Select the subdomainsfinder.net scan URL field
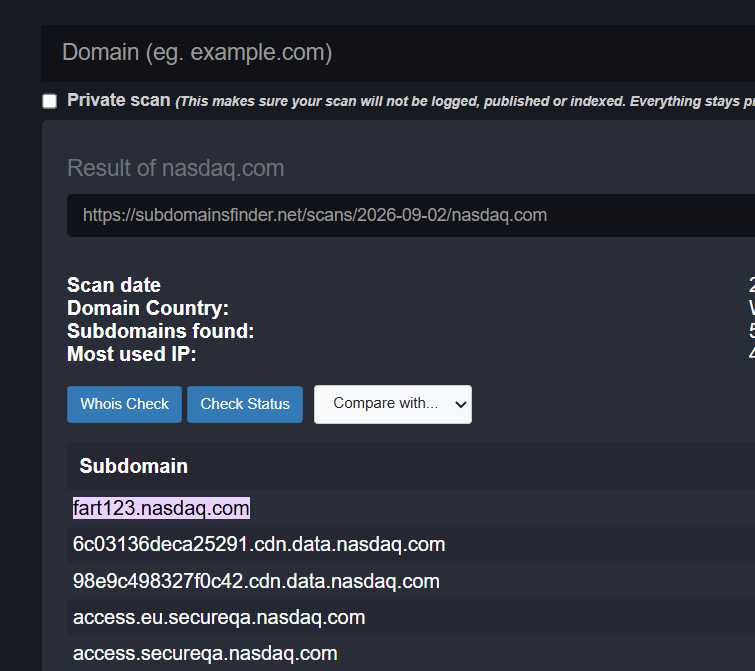 pyautogui.click(x=411, y=215)
